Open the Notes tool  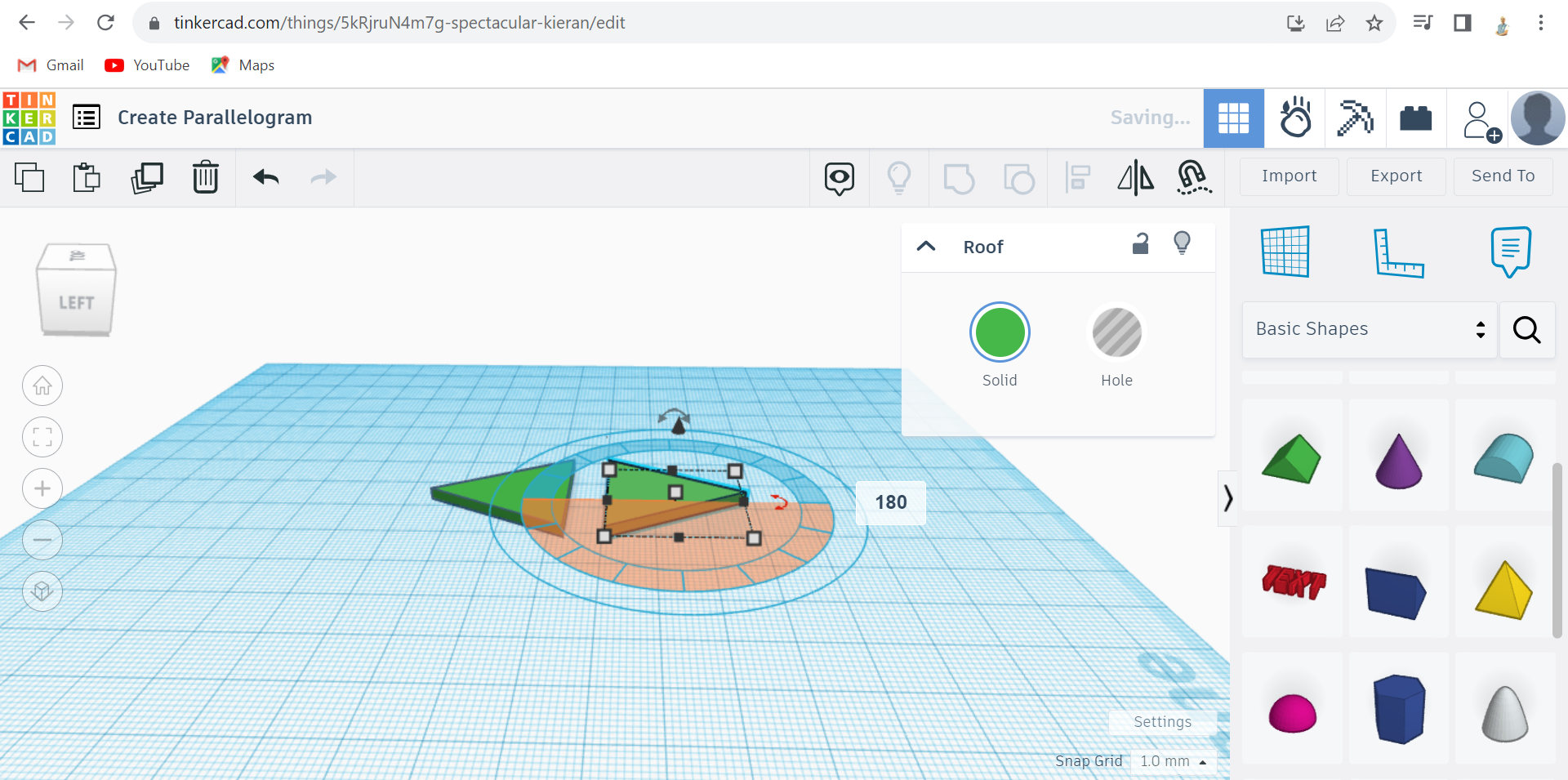click(1510, 251)
